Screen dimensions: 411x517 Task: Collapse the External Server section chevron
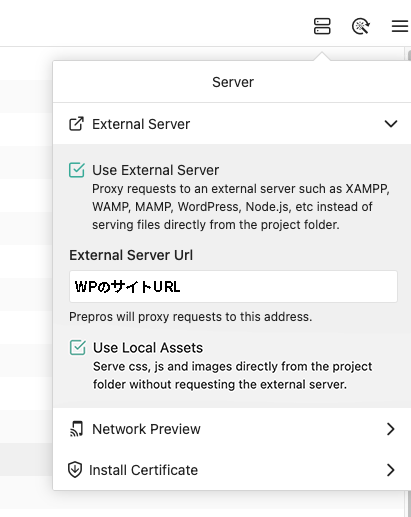pos(391,124)
